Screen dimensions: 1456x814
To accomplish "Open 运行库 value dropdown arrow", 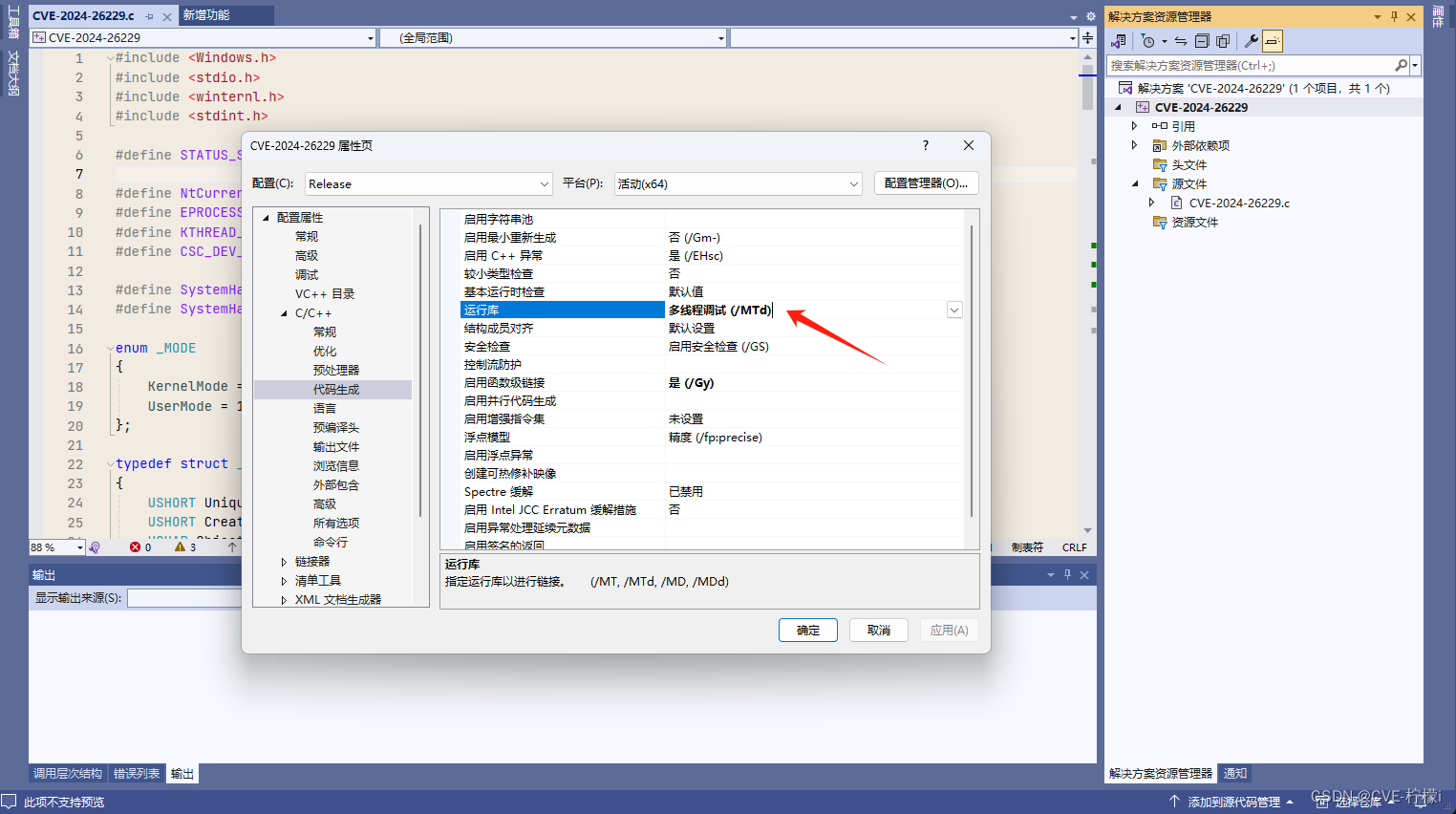I will (954, 310).
